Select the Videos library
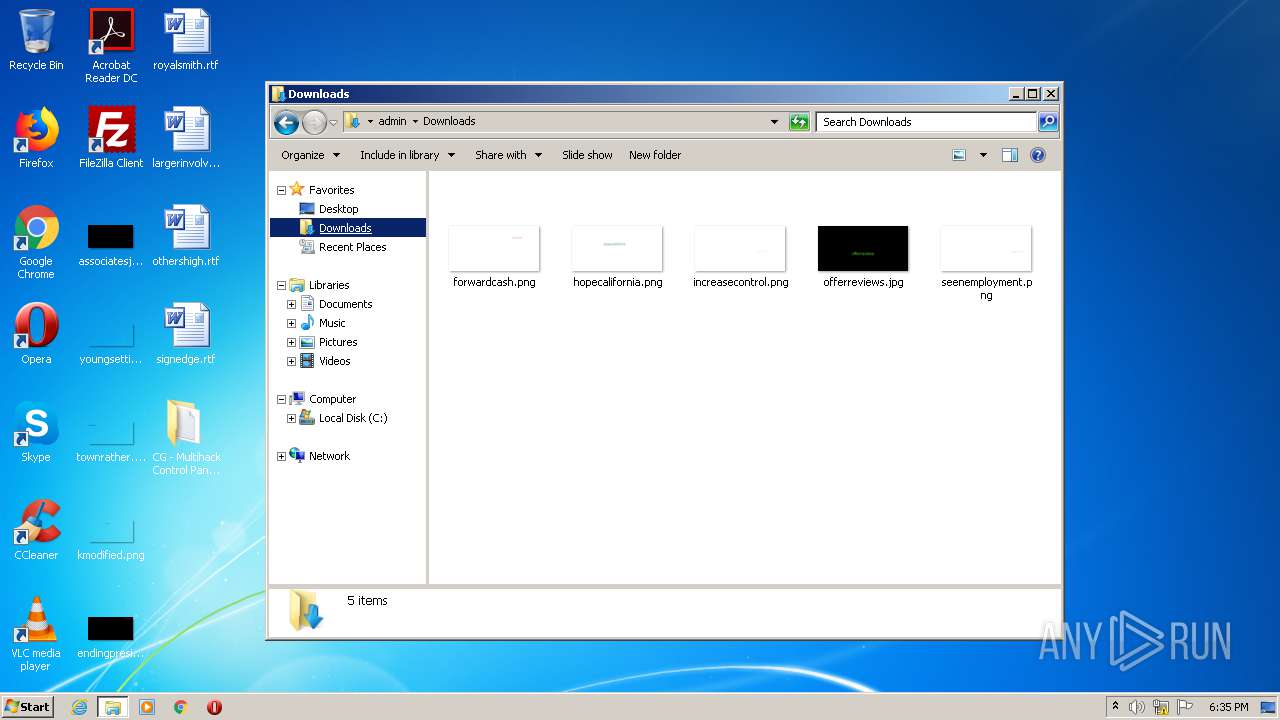The image size is (1280, 720). tap(334, 361)
